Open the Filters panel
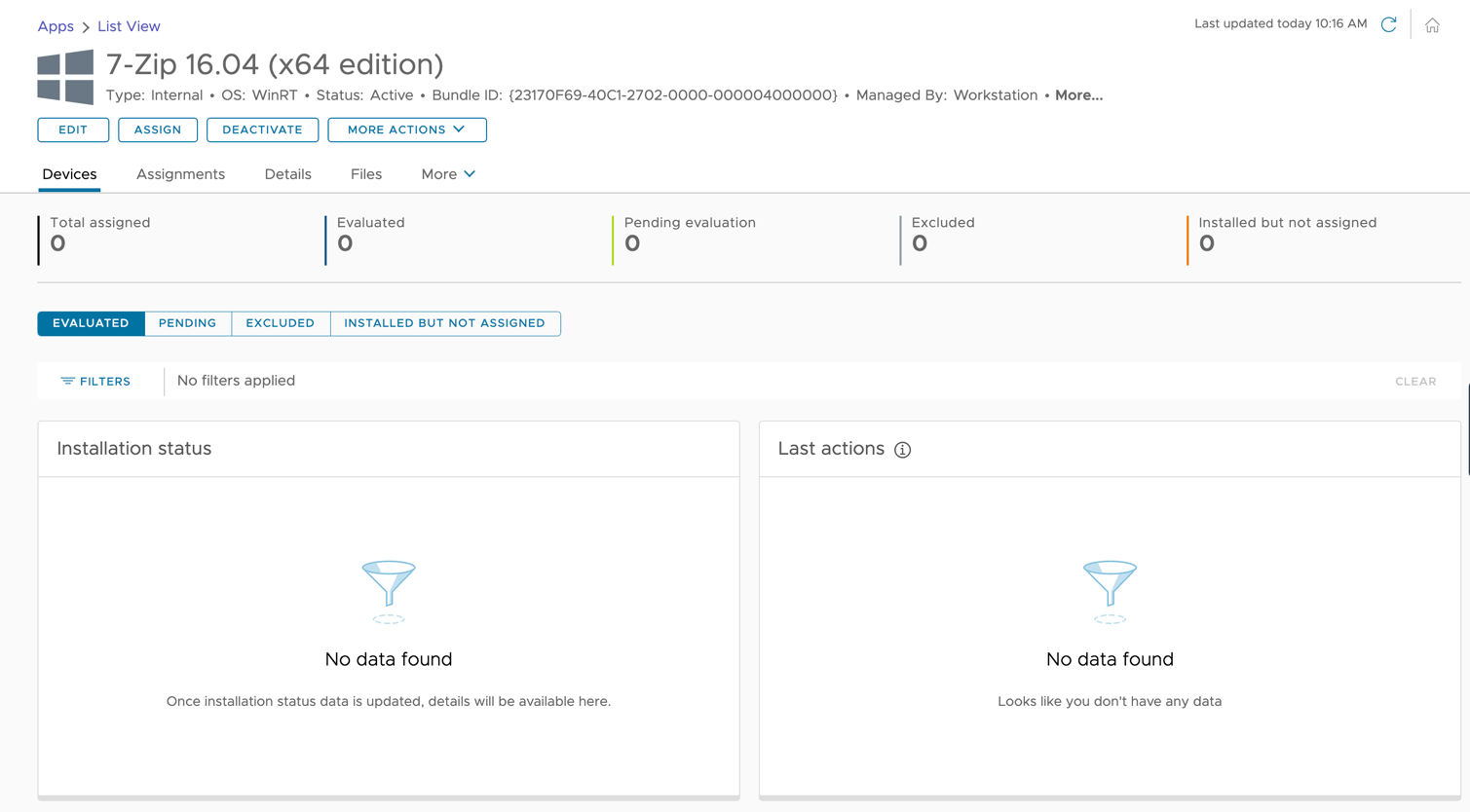The height and width of the screenshot is (812, 1470). [x=95, y=382]
